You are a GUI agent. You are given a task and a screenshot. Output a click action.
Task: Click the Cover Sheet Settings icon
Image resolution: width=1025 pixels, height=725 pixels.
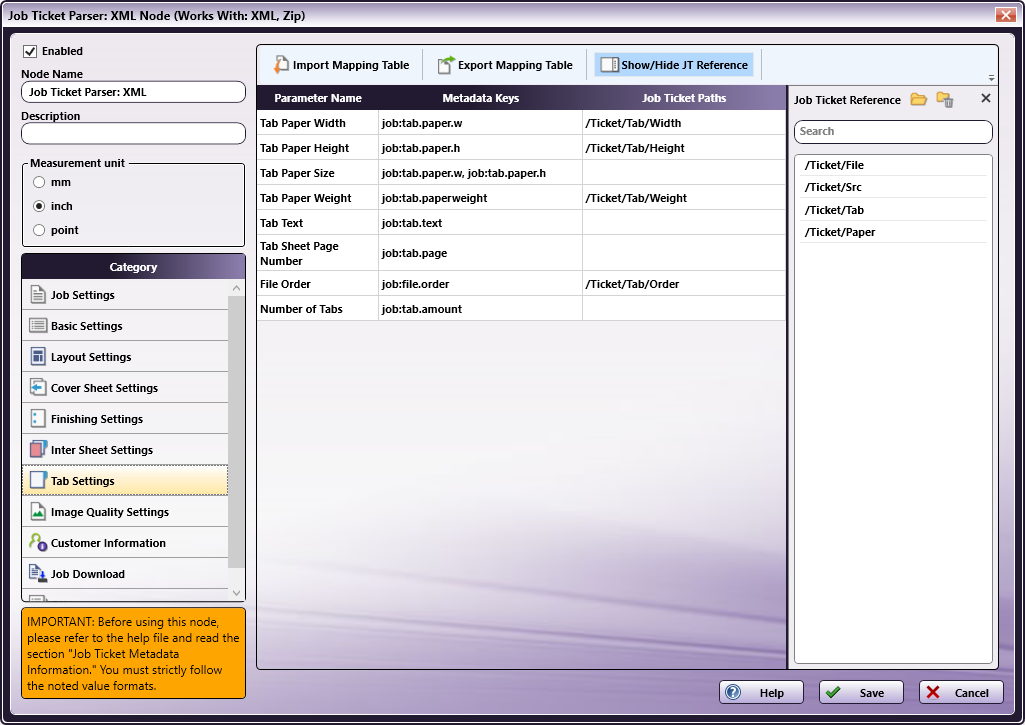[38, 388]
